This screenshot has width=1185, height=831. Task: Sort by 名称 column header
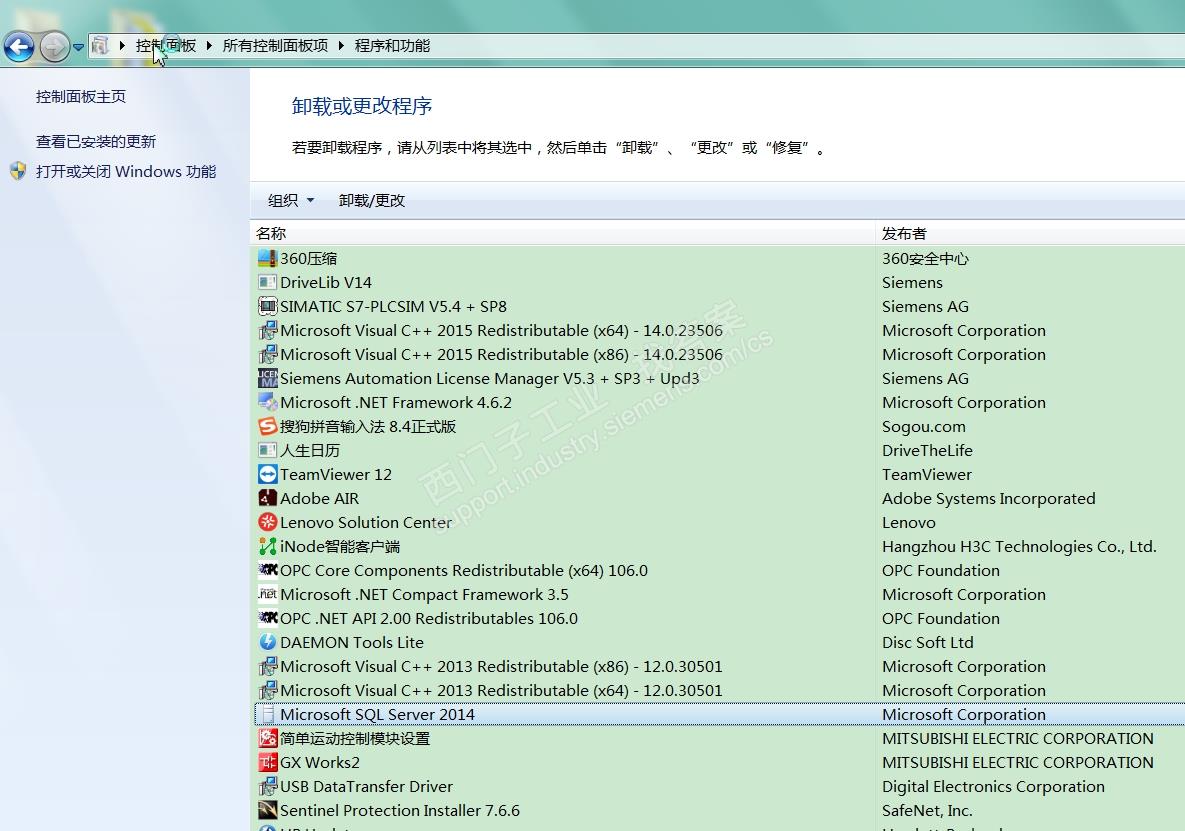pos(271,233)
